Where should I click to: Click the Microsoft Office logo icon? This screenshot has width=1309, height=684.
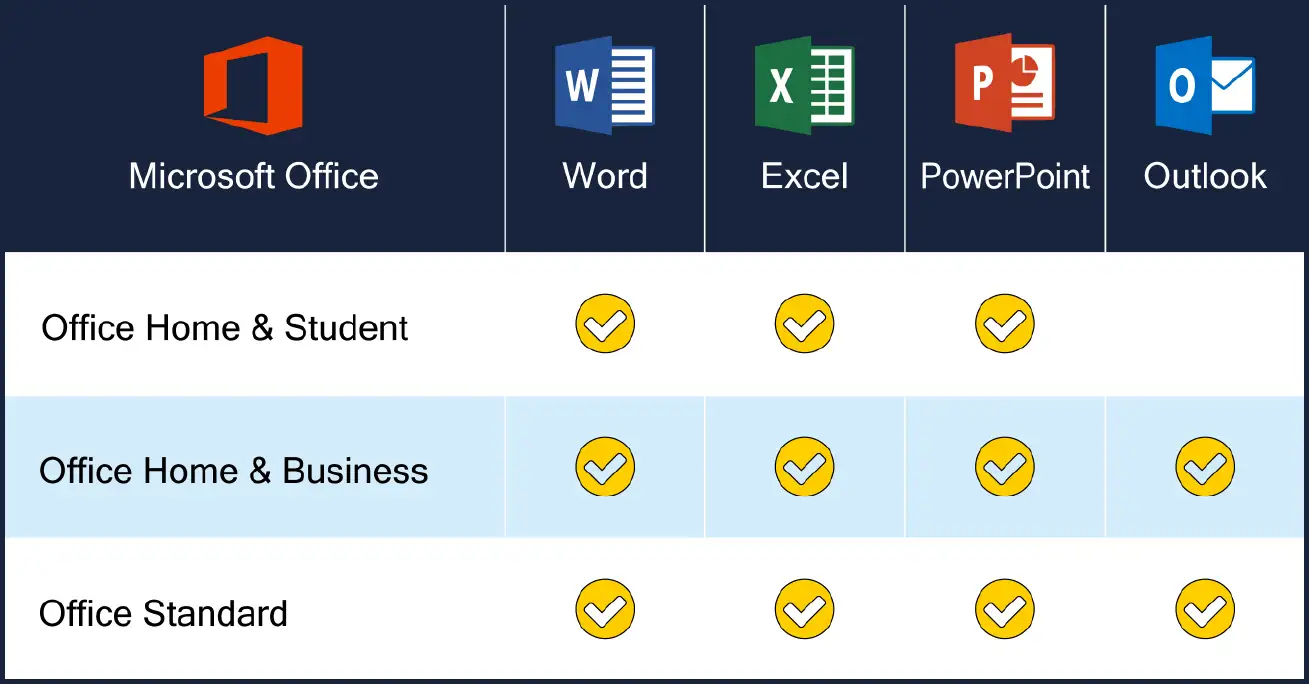(253, 85)
